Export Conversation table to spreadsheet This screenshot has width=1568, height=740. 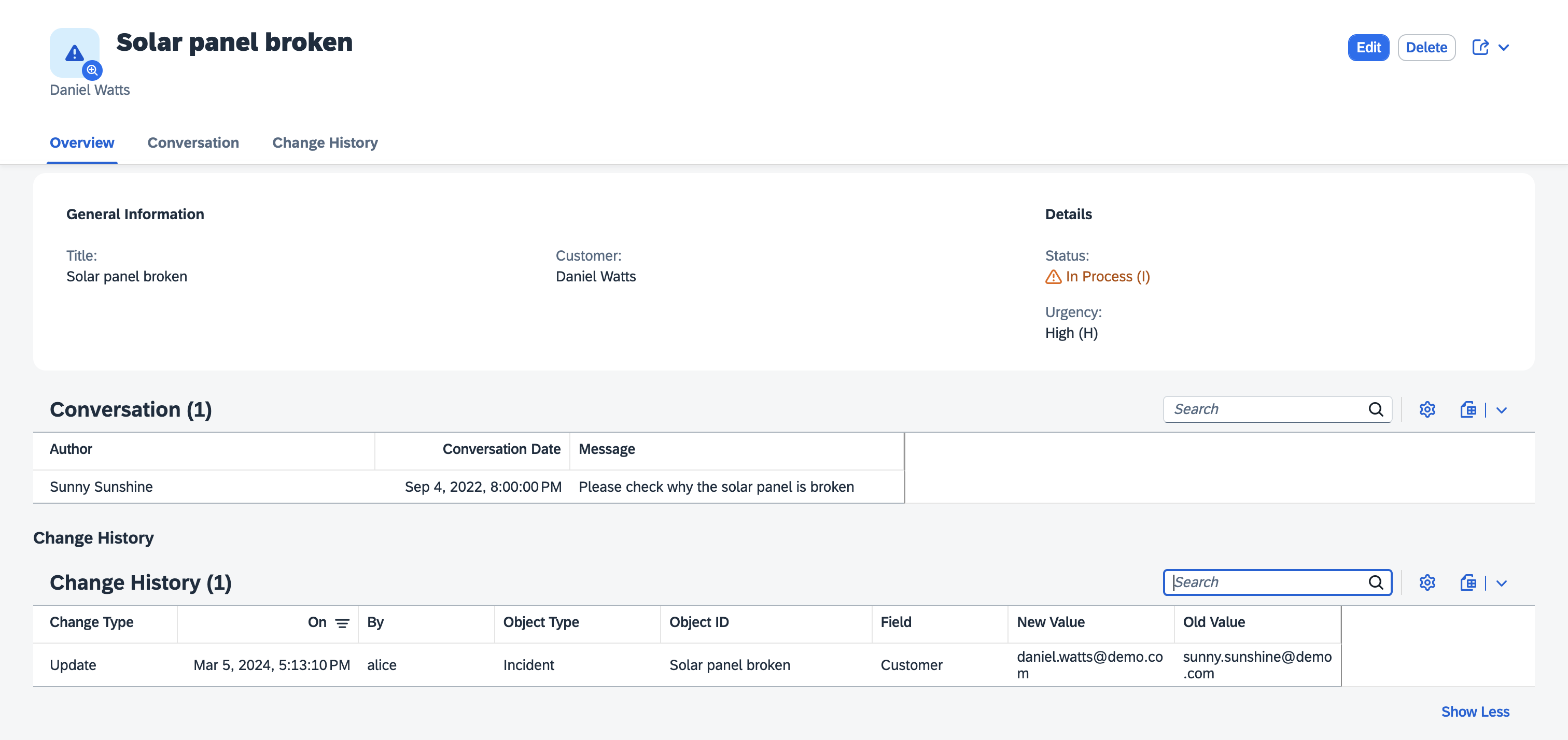click(1467, 409)
